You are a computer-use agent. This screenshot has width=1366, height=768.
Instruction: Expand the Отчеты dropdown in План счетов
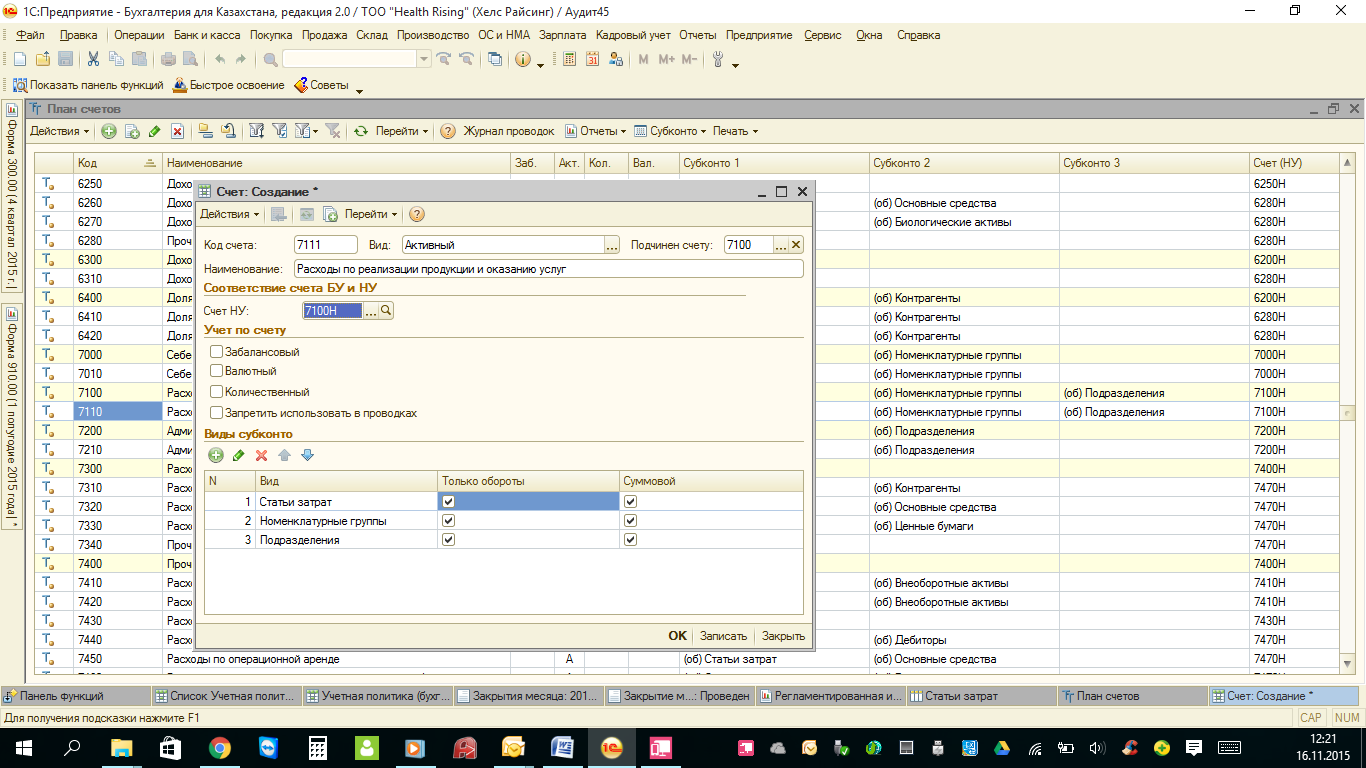pos(596,131)
